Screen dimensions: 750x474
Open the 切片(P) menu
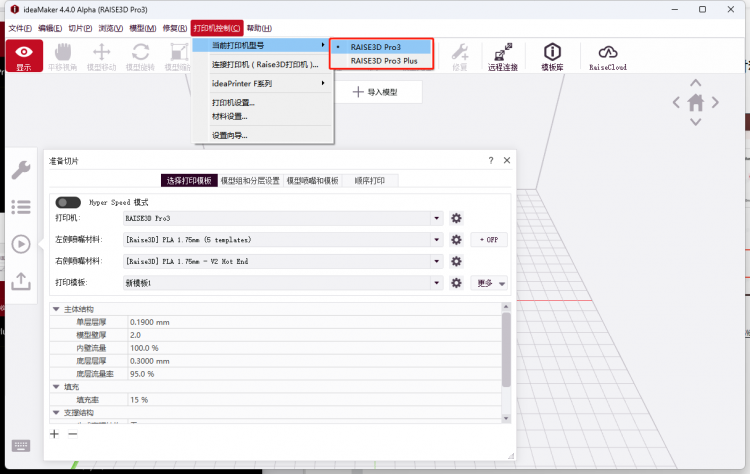click(80, 28)
